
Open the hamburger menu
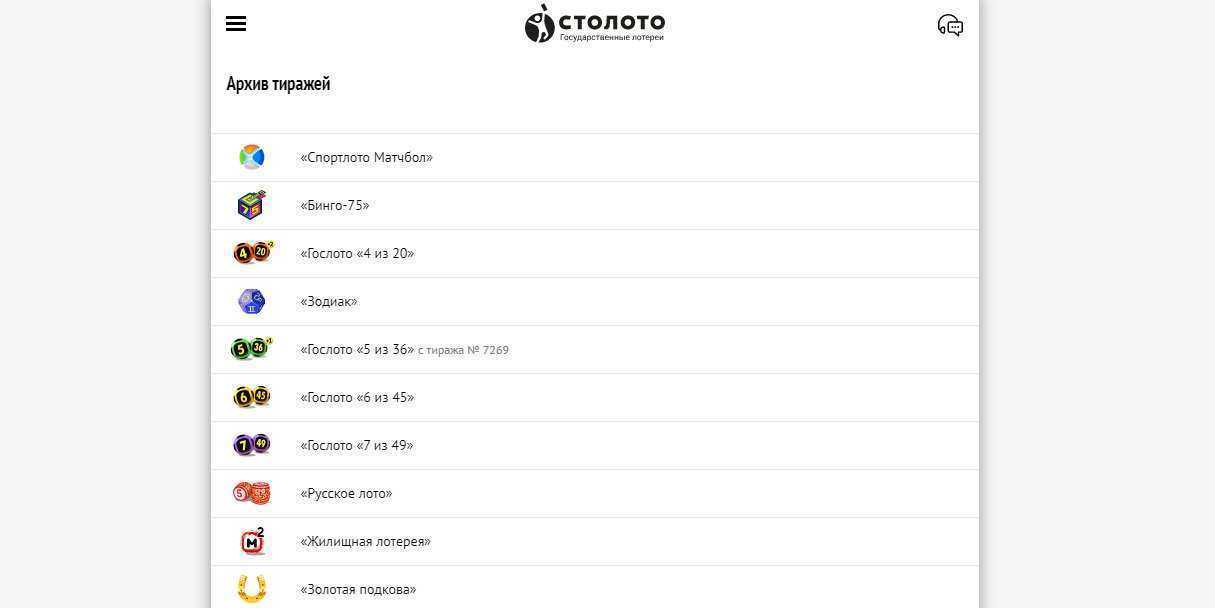click(x=236, y=24)
